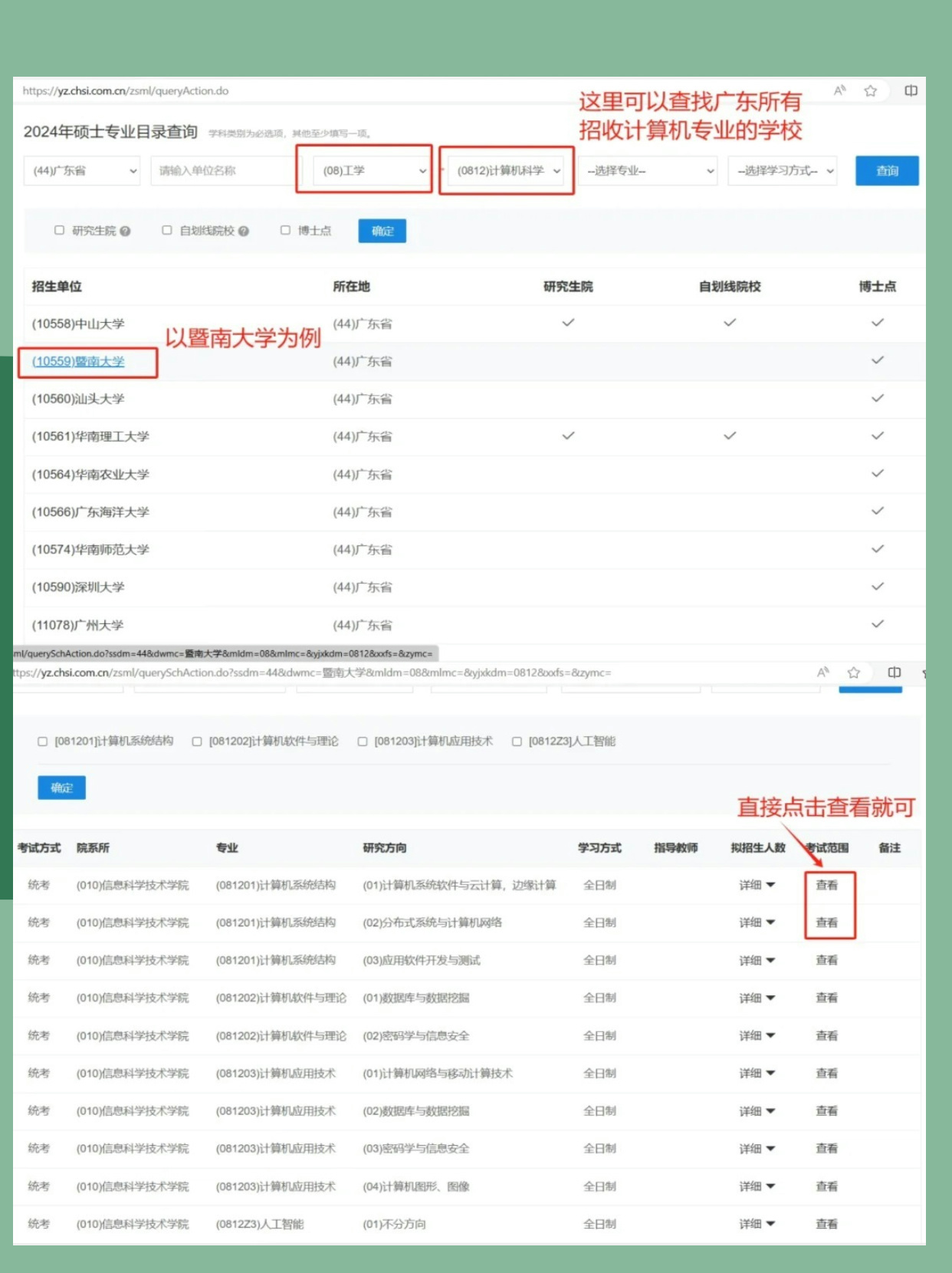Tick the 研究生院 filter checkbox
Viewport: 952px width, 1273px height.
coord(59,230)
